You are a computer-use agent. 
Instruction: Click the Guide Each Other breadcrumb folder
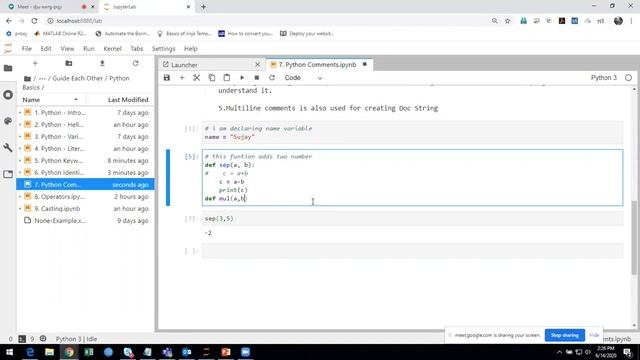click(x=77, y=78)
